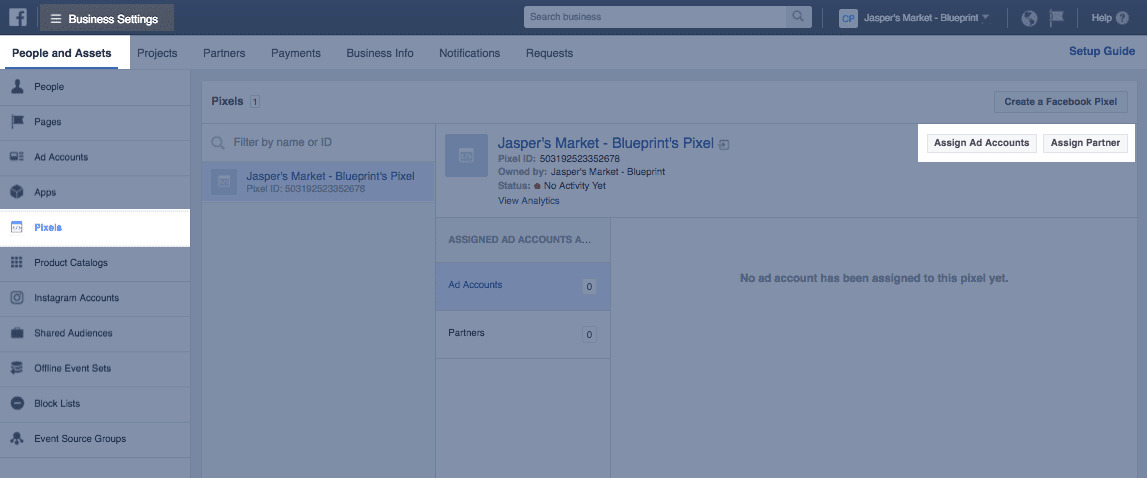1147x478 pixels.
Task: Expand Jasper's Market - Blueprint account dropdown
Action: (x=914, y=18)
